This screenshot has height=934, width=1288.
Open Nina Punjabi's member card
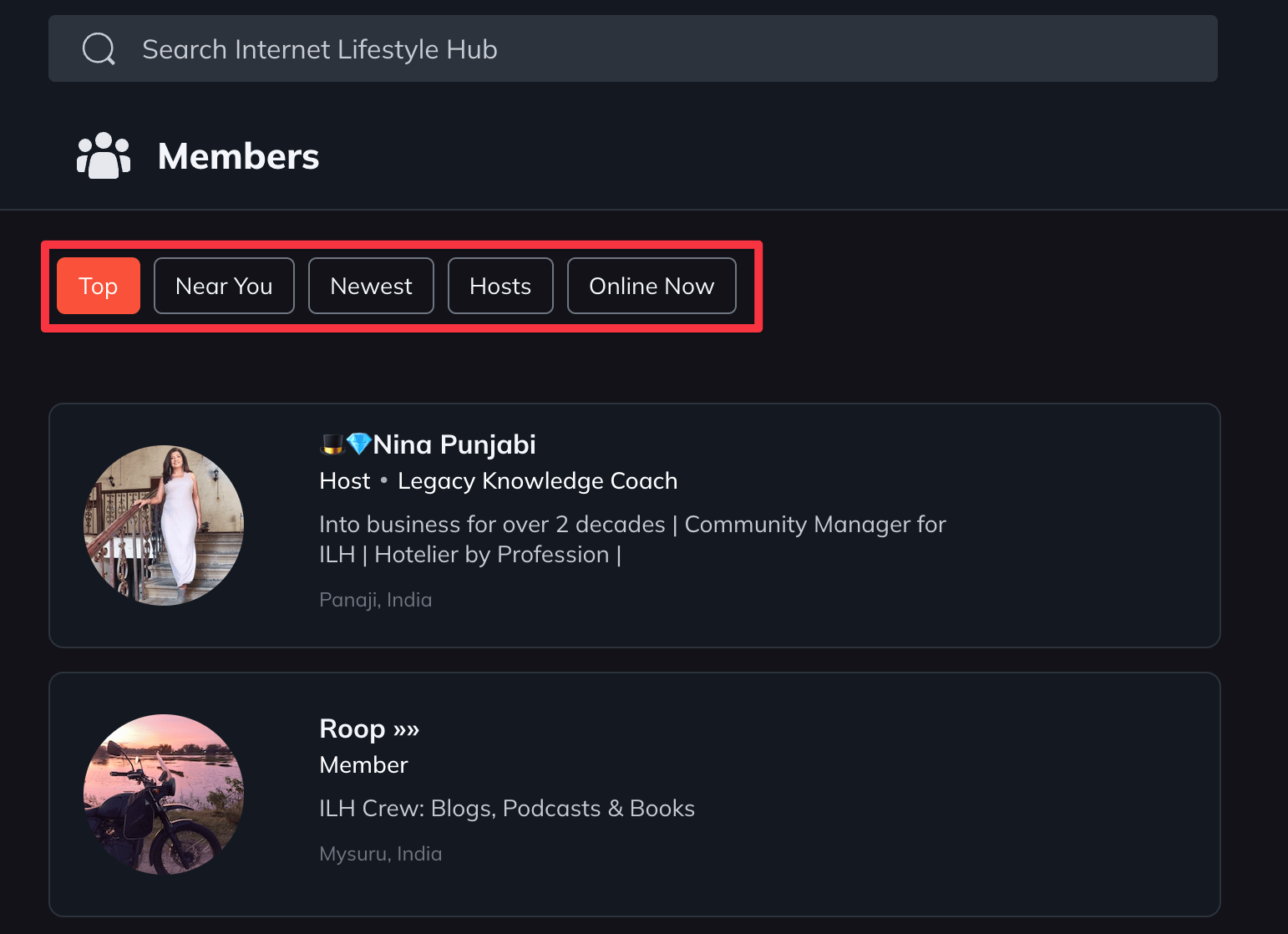point(635,525)
